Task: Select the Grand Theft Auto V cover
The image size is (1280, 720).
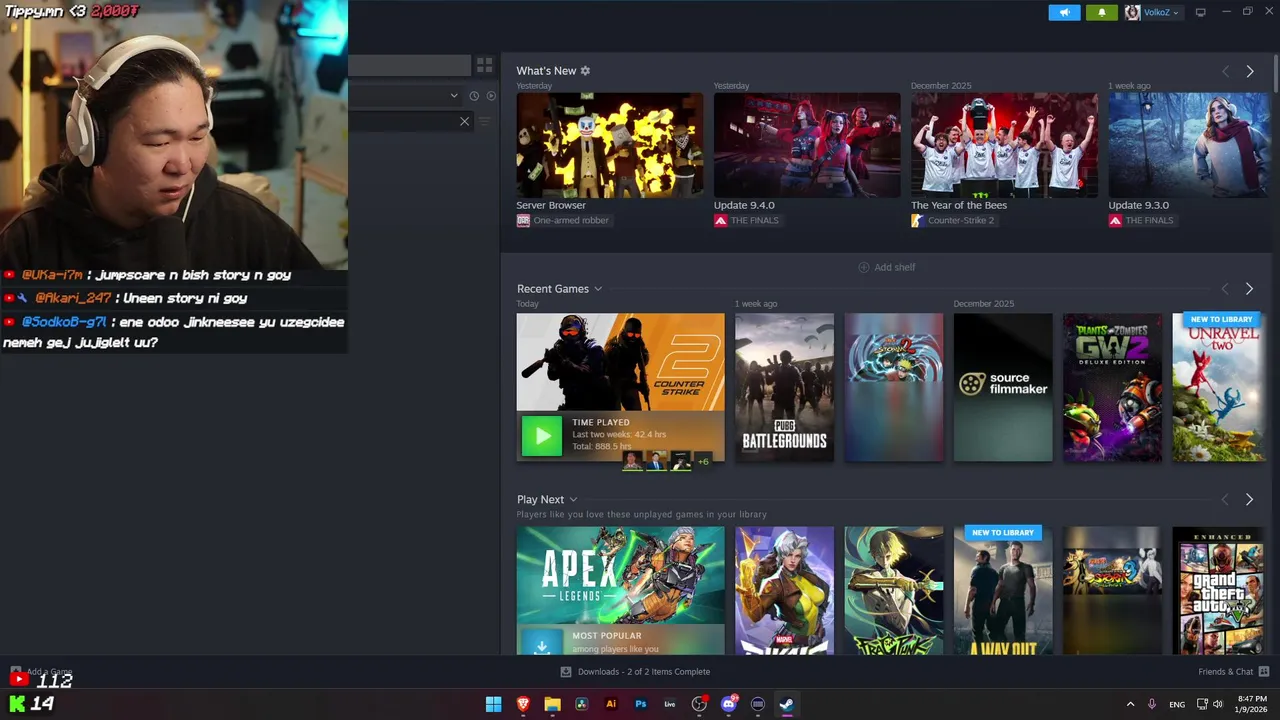Action: tap(1218, 591)
